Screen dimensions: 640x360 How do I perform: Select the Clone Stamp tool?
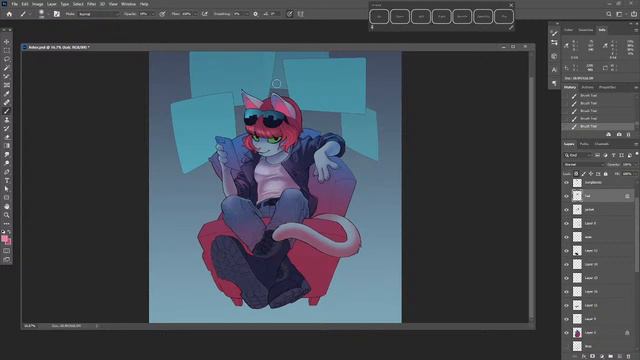(x=7, y=120)
